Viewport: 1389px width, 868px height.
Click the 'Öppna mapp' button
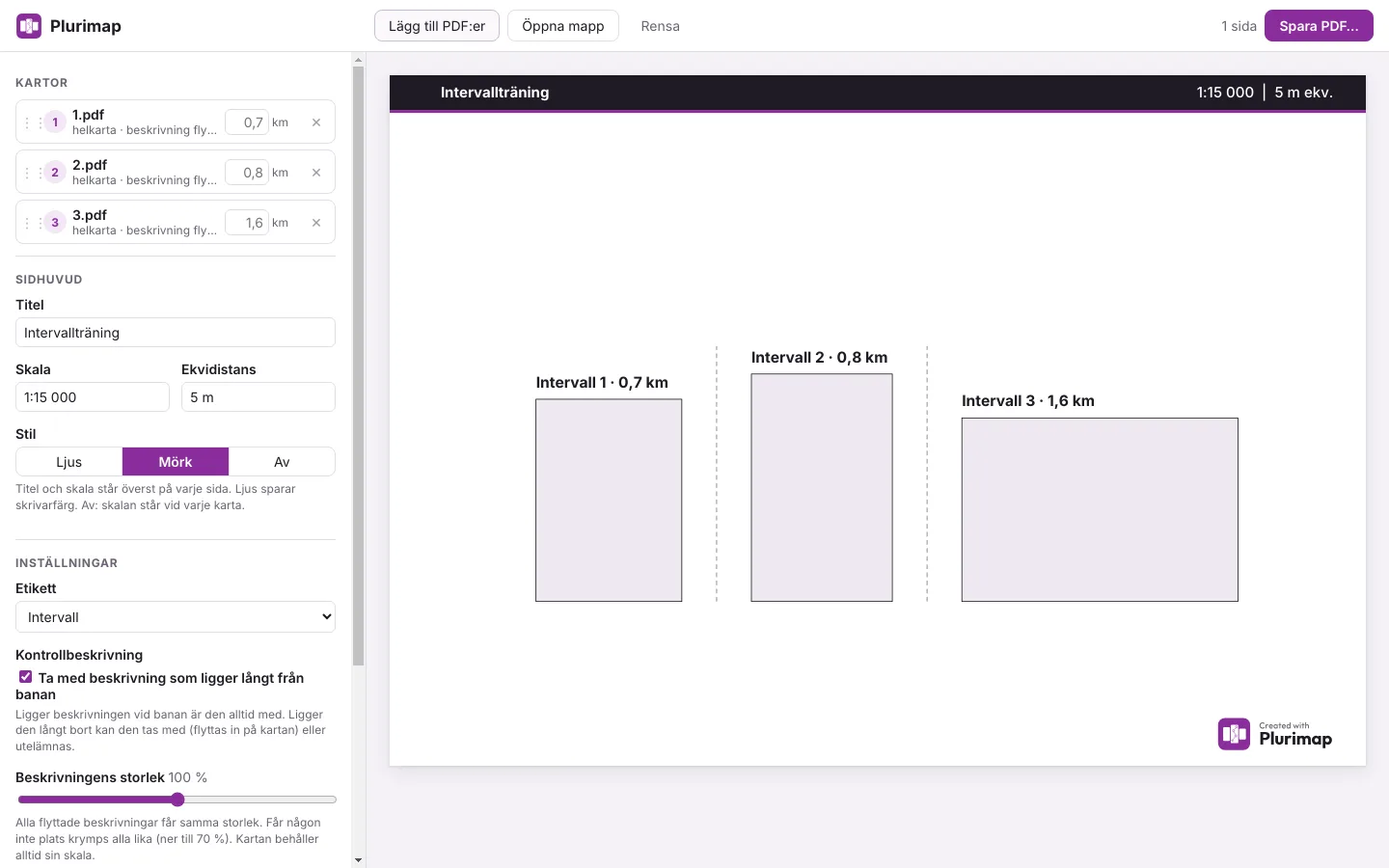[x=563, y=26]
